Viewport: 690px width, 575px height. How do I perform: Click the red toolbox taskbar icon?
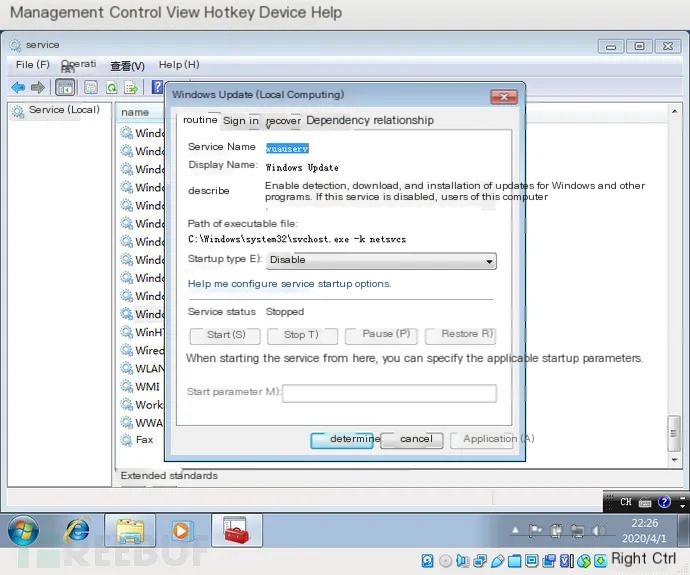[236, 531]
